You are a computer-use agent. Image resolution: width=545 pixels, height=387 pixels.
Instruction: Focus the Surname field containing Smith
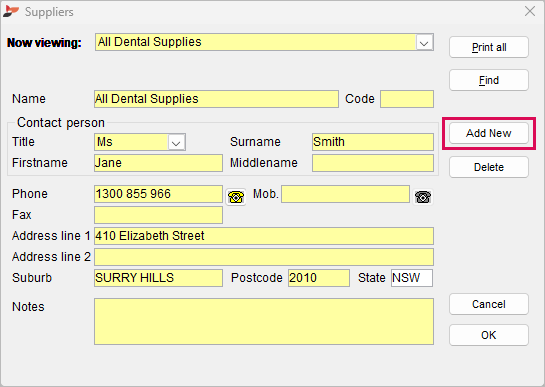coord(373,142)
